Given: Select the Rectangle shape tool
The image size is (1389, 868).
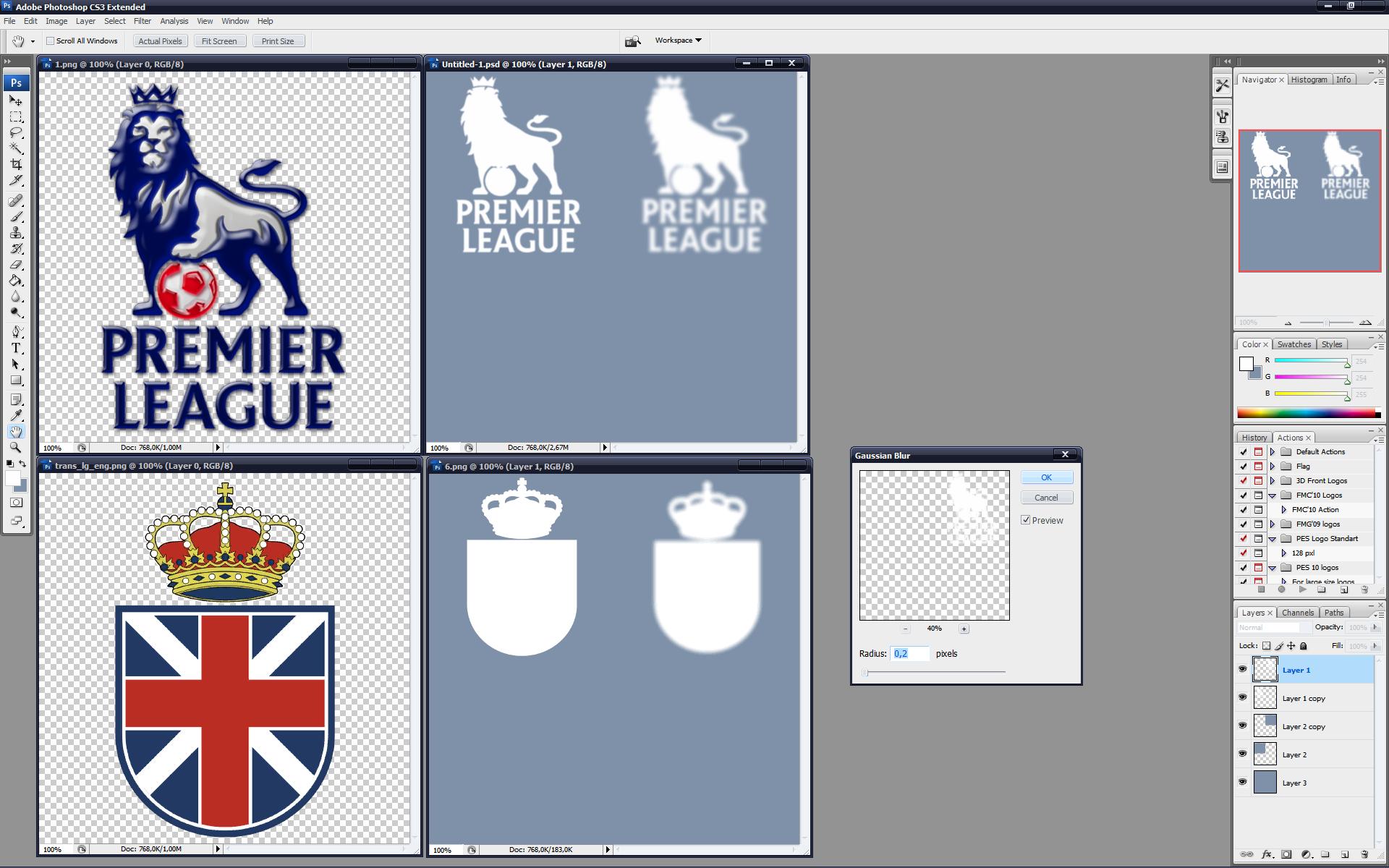Looking at the screenshot, I should coord(16,380).
